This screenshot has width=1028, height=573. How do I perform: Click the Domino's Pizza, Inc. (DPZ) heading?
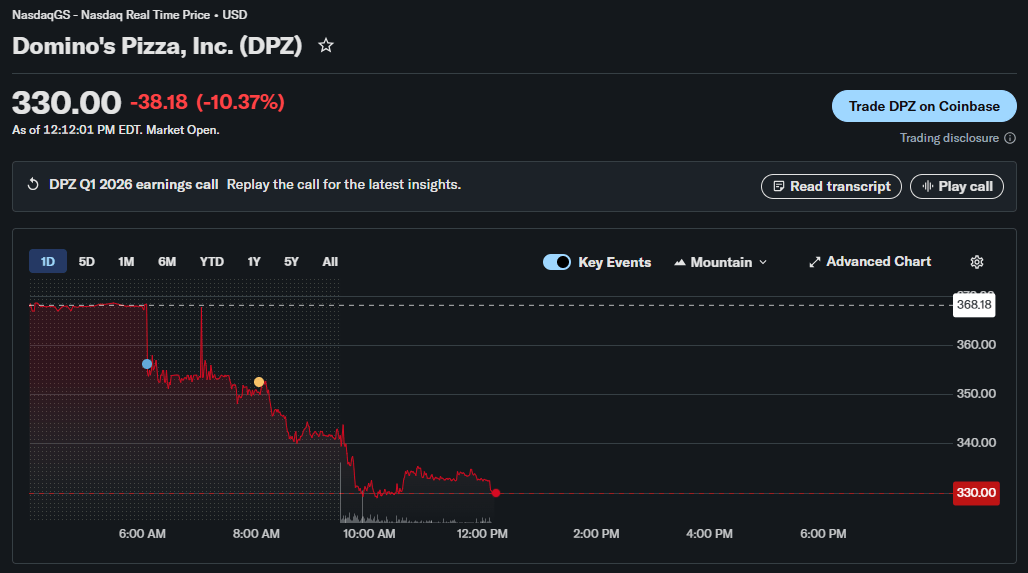coord(157,46)
